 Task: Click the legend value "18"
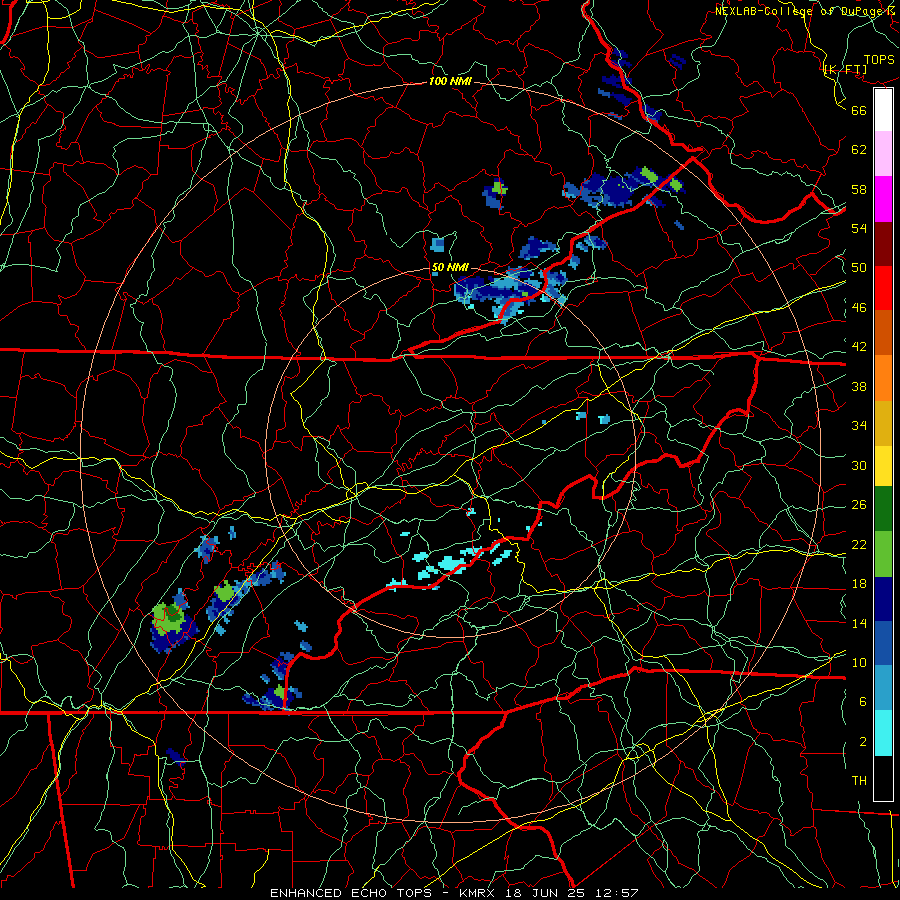tap(859, 584)
